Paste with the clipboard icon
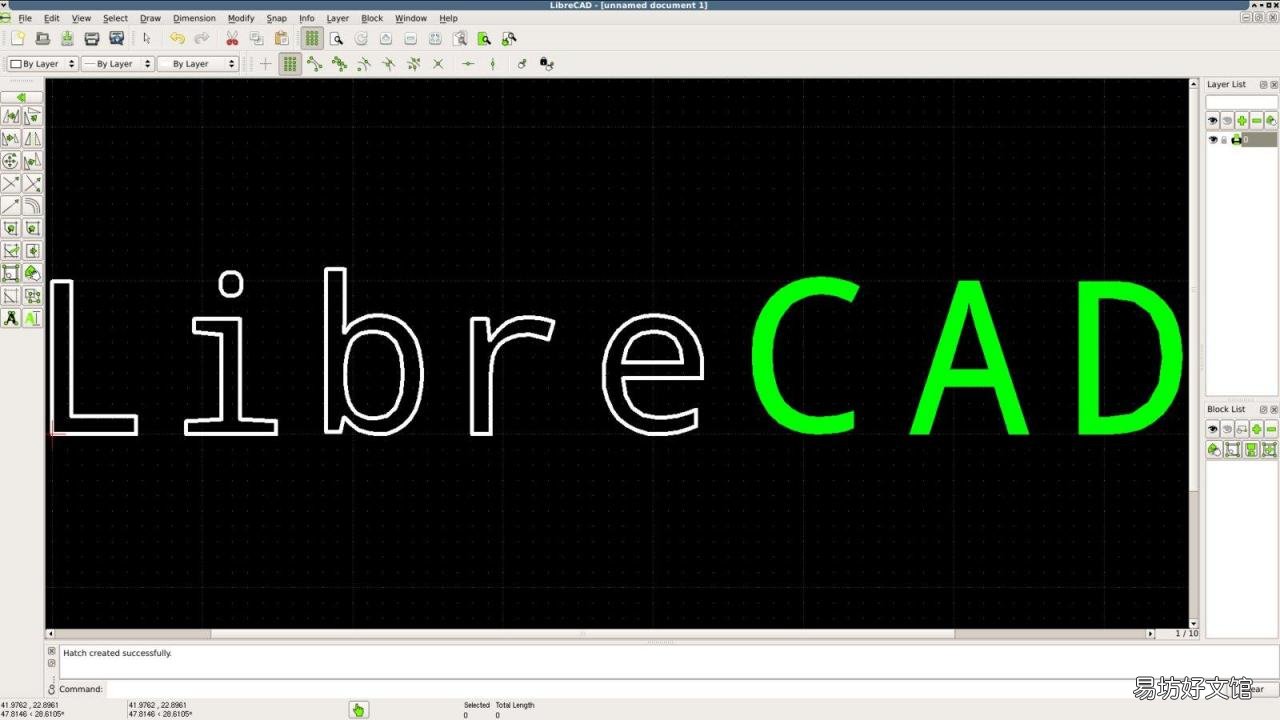This screenshot has height=720, width=1280. click(x=281, y=39)
